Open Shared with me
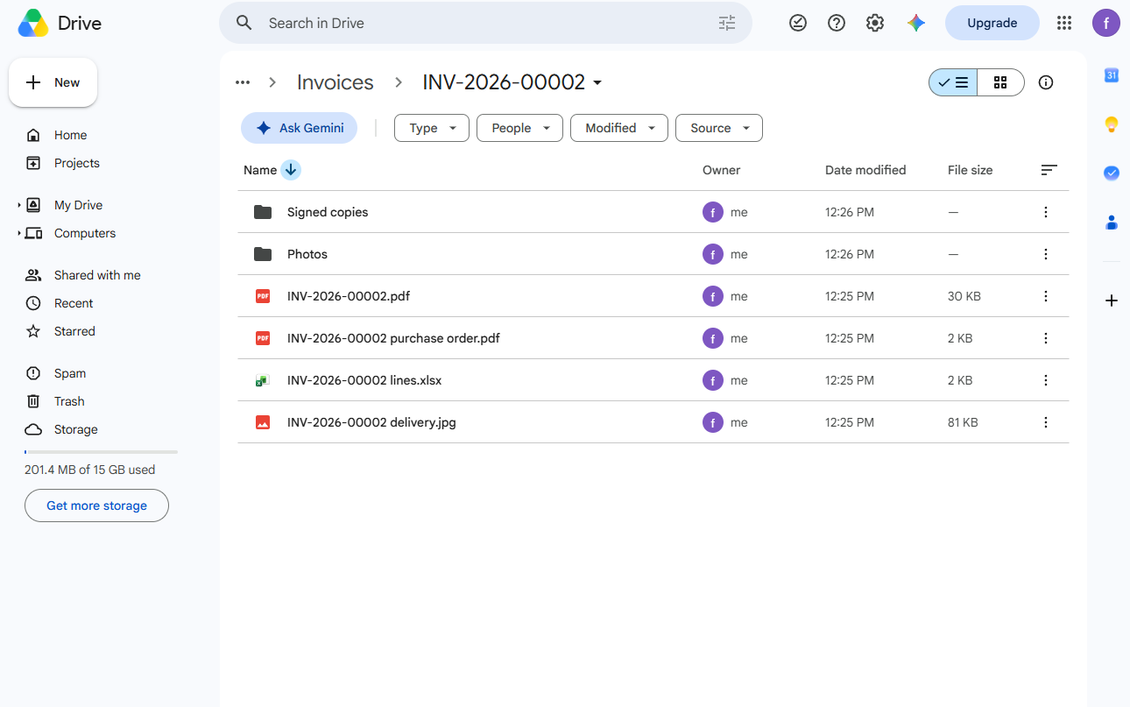The height and width of the screenshot is (707, 1130). [97, 275]
